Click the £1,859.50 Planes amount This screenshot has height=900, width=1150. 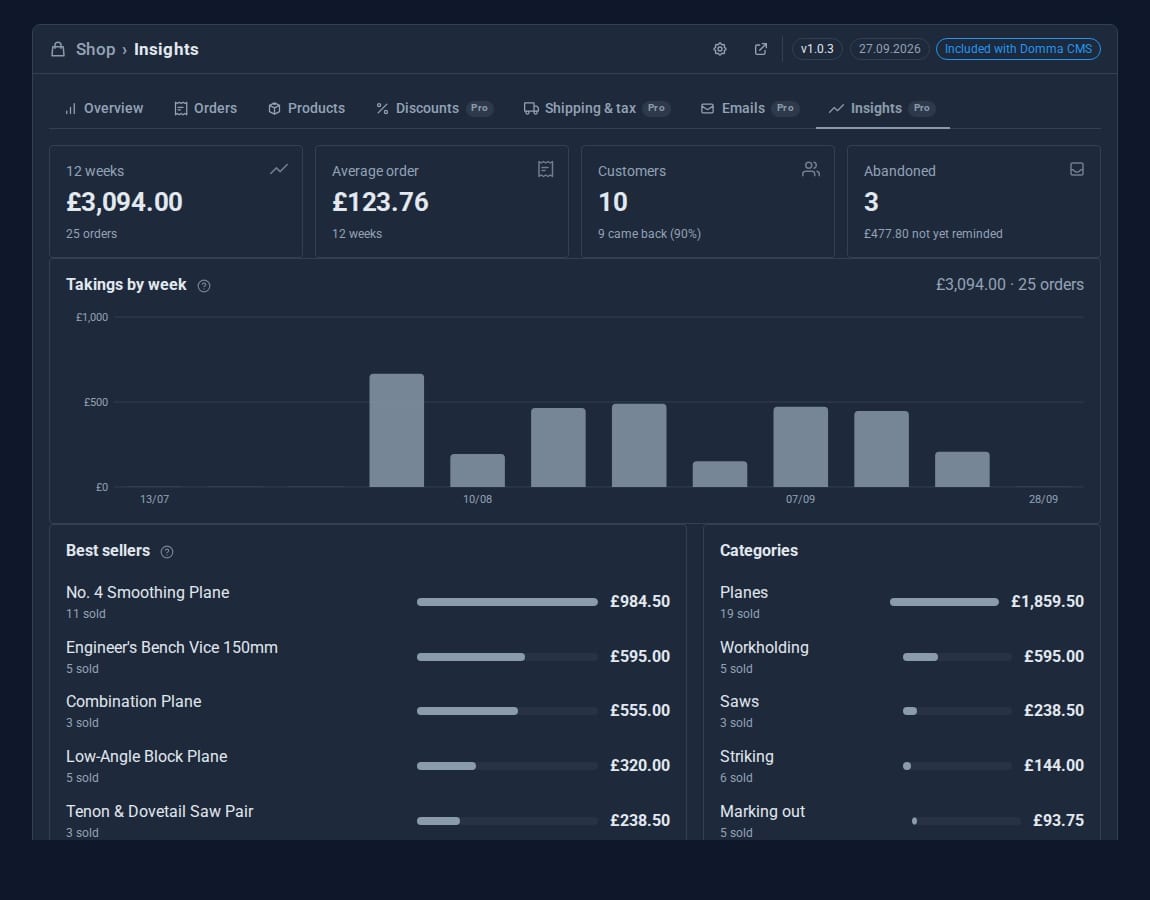1047,601
